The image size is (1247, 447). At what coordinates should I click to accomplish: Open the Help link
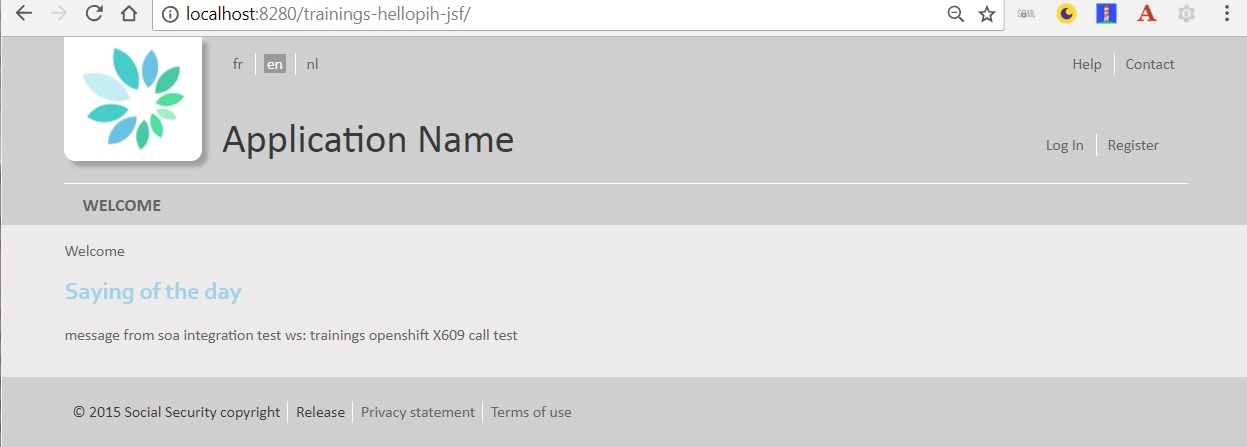coord(1087,64)
